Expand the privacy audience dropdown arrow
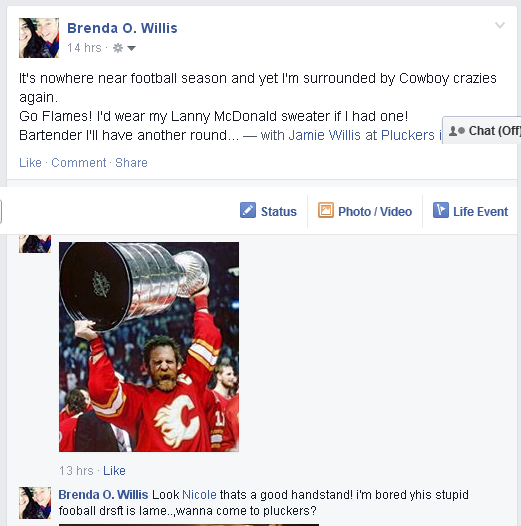This screenshot has width=521, height=526. tap(132, 48)
